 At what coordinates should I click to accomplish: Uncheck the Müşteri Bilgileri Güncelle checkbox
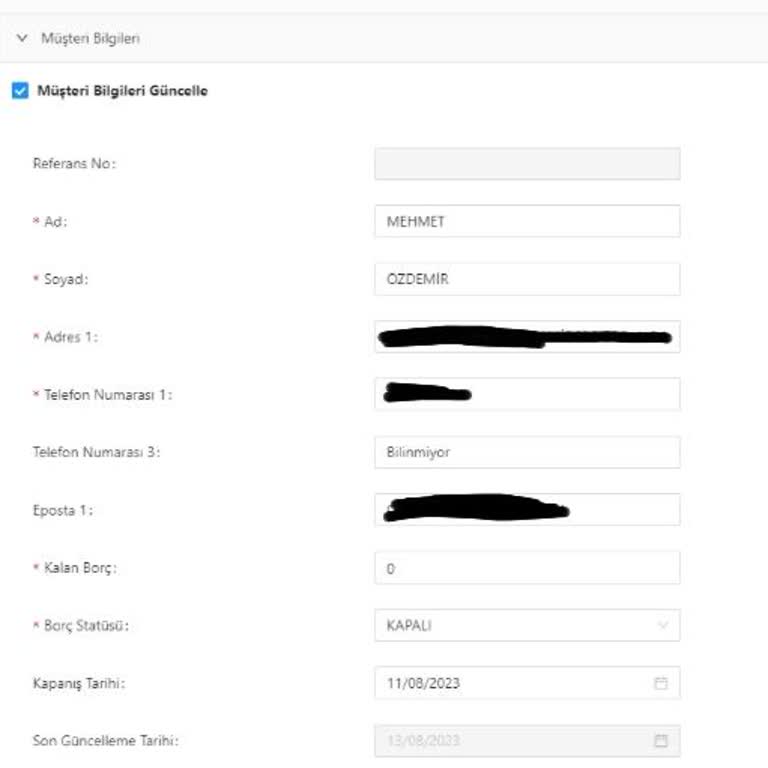coord(20,91)
